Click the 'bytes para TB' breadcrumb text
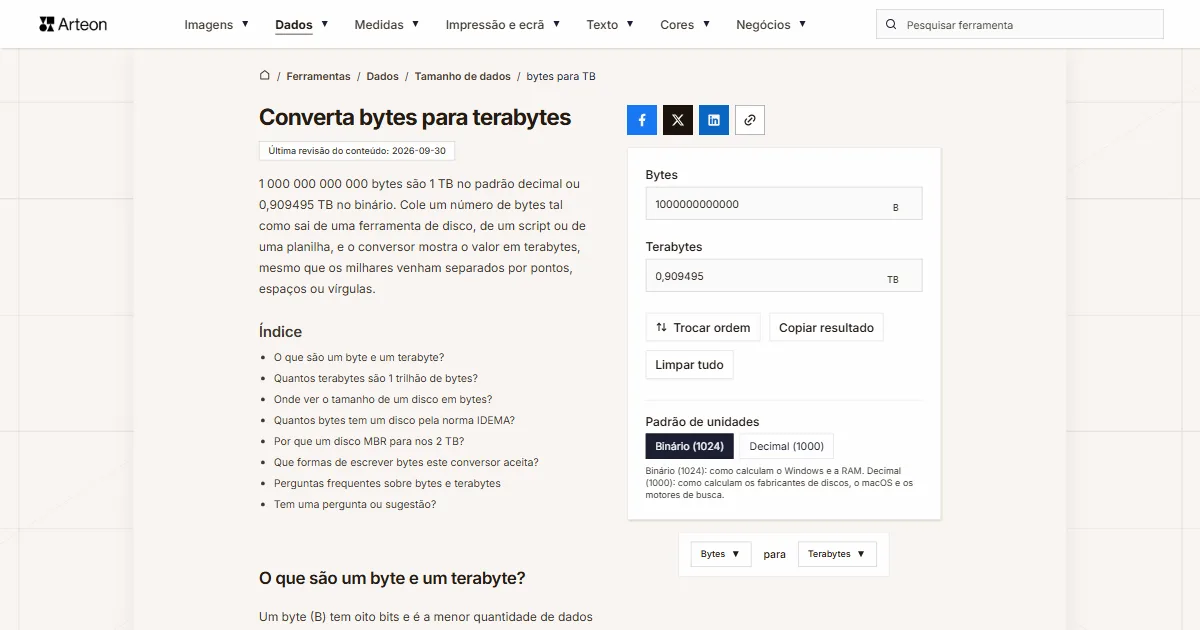Image resolution: width=1200 pixels, height=630 pixels. click(x=561, y=76)
